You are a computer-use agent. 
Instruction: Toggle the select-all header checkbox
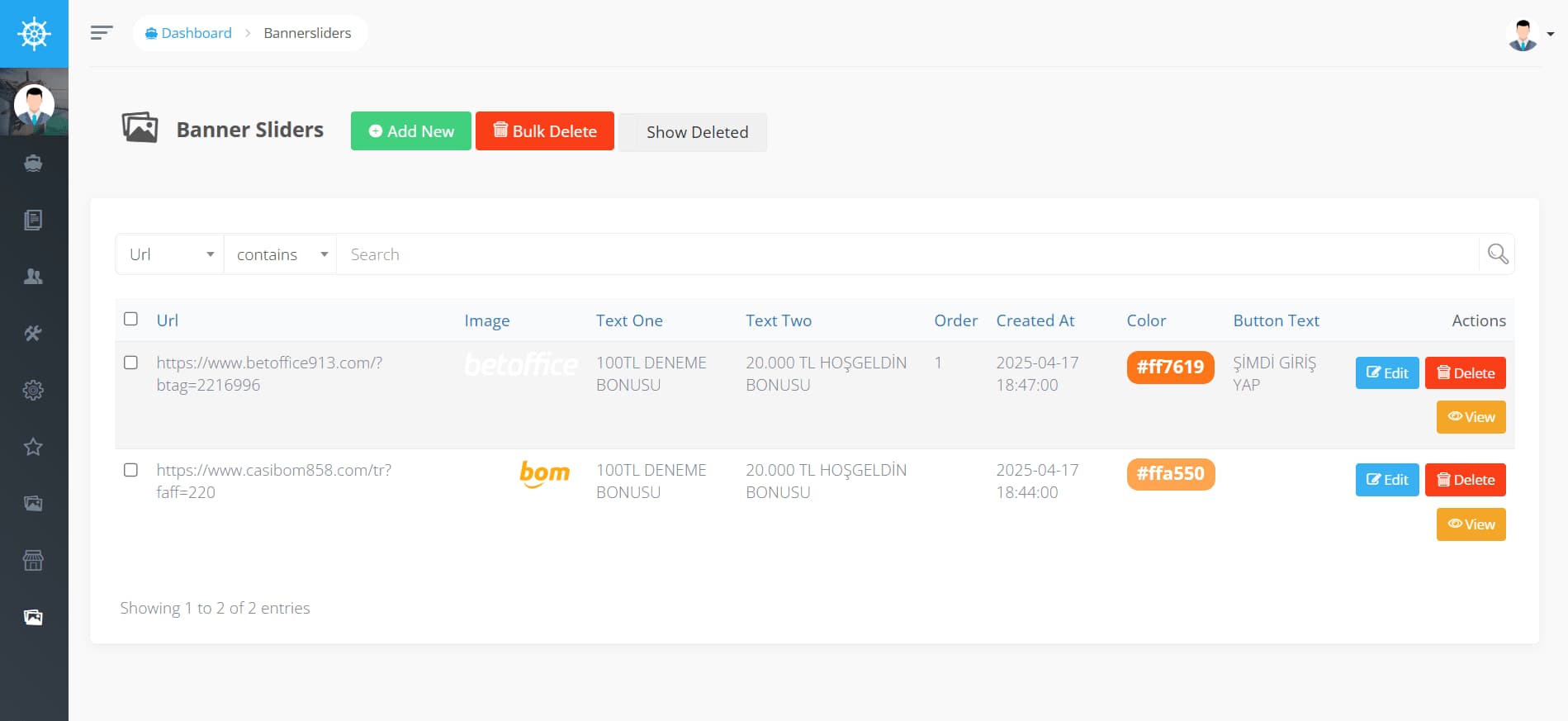[130, 319]
